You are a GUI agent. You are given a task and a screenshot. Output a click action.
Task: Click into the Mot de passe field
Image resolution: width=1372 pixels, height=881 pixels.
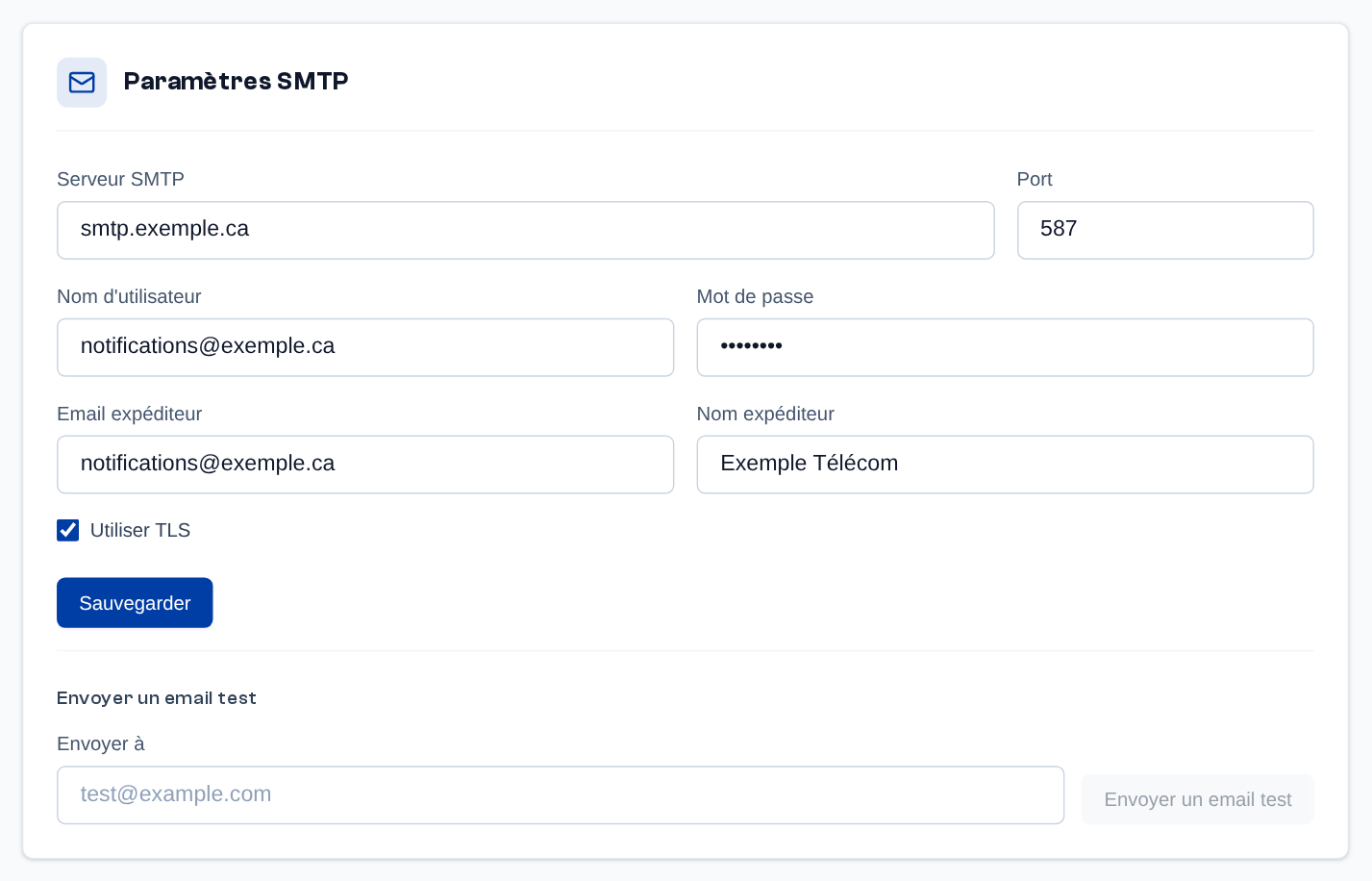[x=1005, y=347]
